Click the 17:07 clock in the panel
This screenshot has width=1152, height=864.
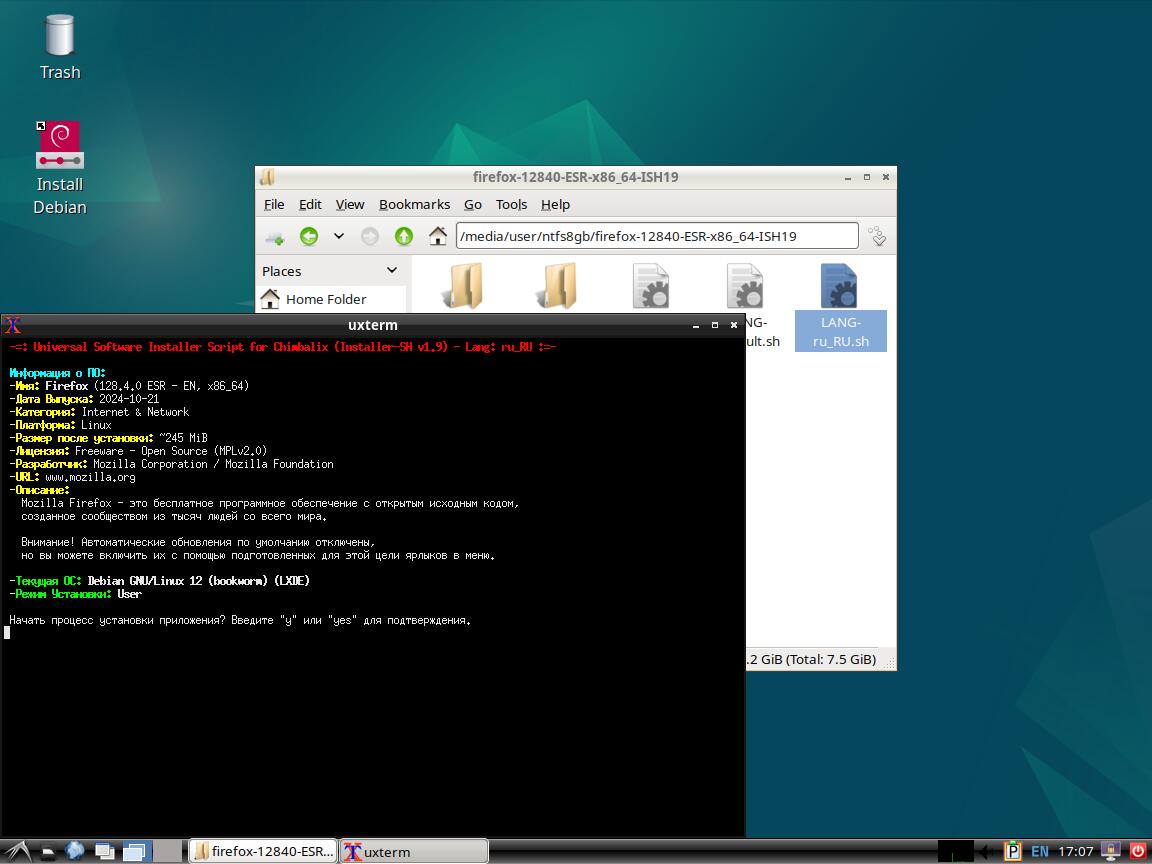(x=1076, y=852)
